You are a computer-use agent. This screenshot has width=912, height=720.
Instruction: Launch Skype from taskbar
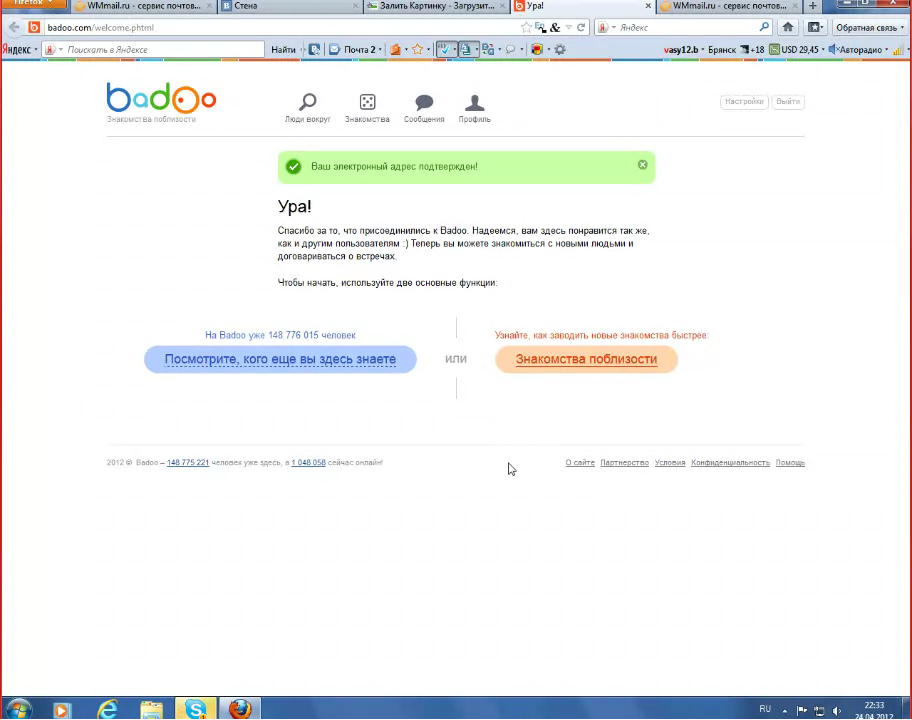(x=195, y=709)
